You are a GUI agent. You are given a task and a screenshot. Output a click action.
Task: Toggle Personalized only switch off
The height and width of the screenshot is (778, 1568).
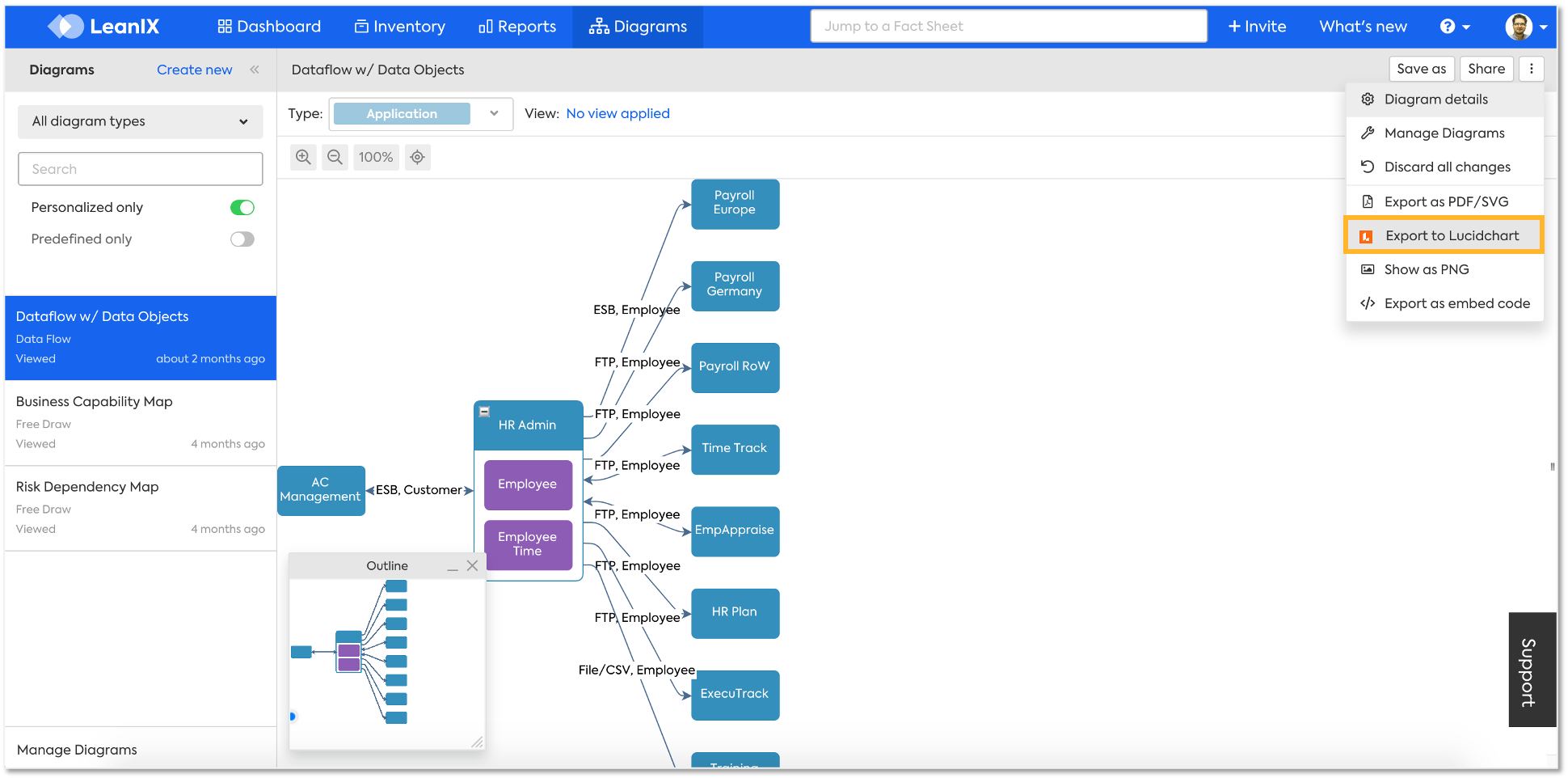pos(242,208)
